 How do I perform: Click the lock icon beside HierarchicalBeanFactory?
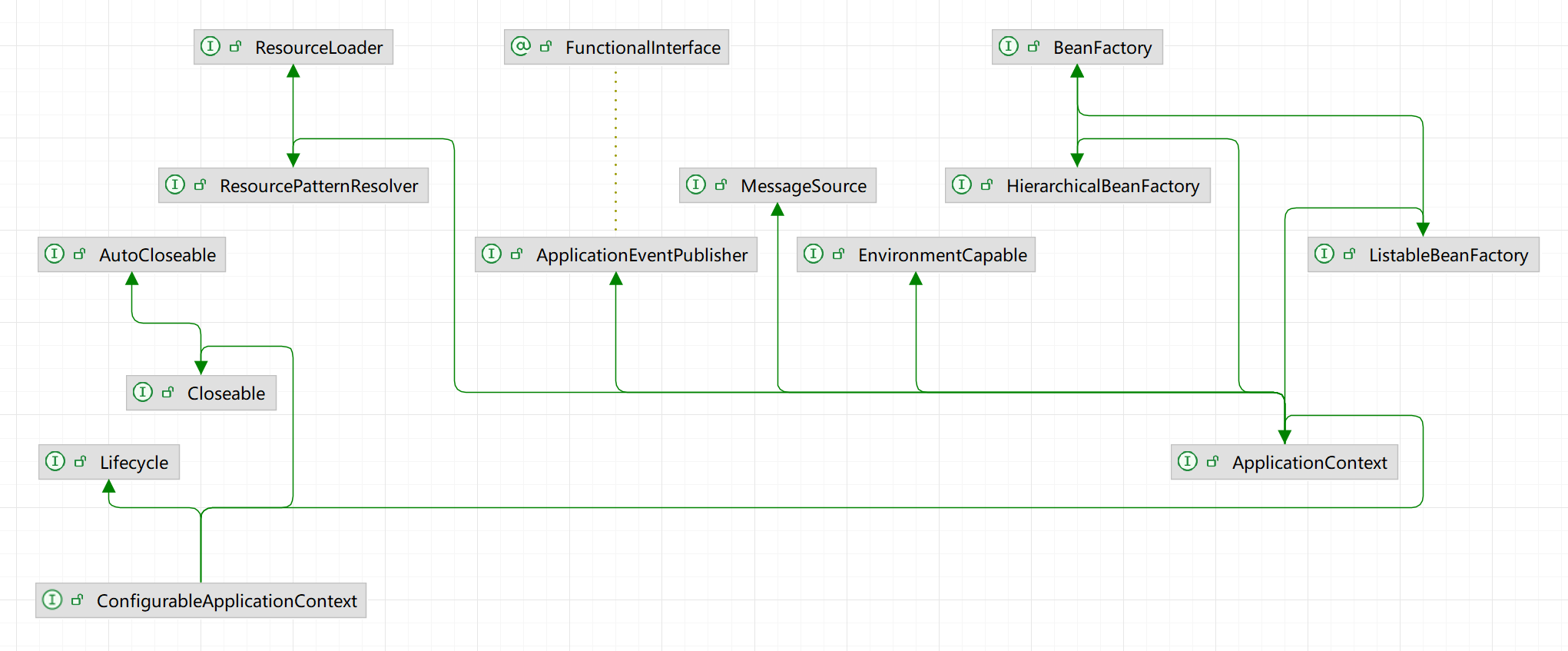point(987,185)
